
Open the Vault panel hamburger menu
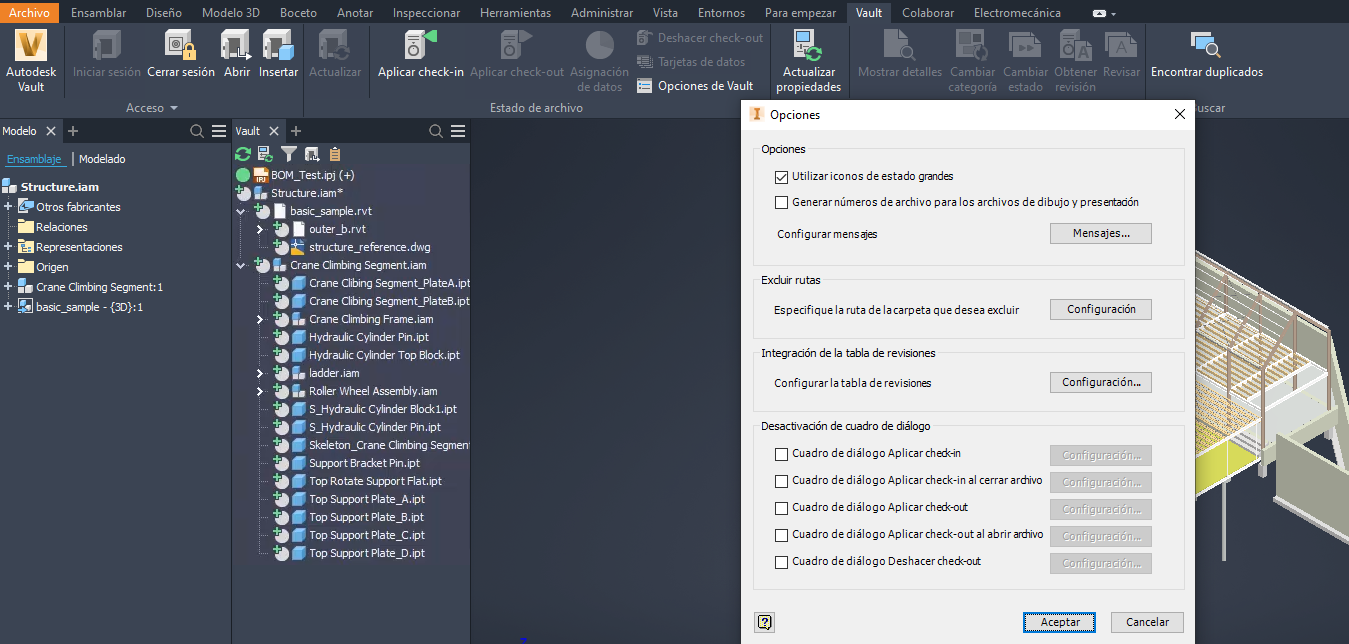(x=458, y=131)
